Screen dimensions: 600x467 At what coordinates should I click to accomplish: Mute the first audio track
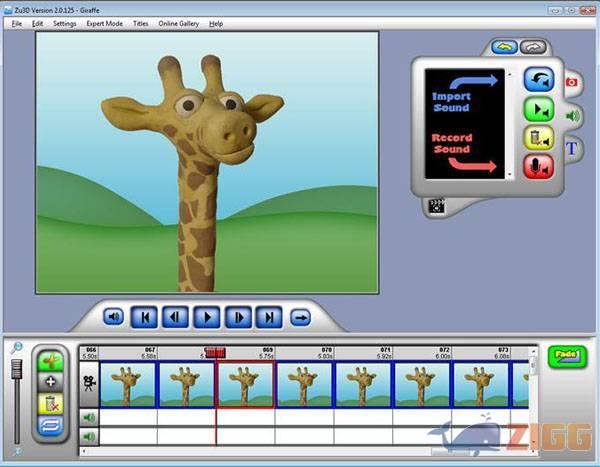point(90,417)
